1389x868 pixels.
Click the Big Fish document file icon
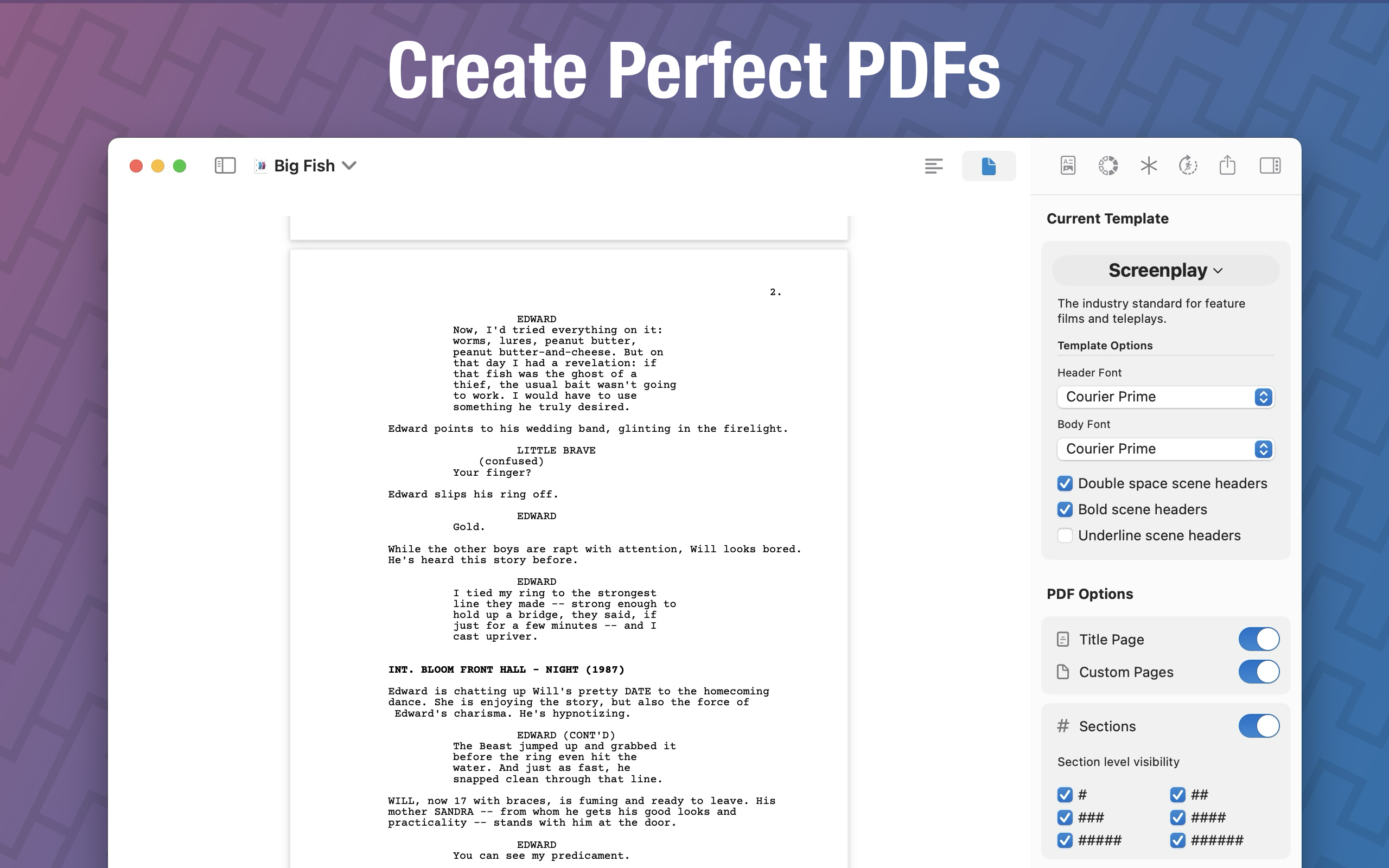click(x=260, y=166)
